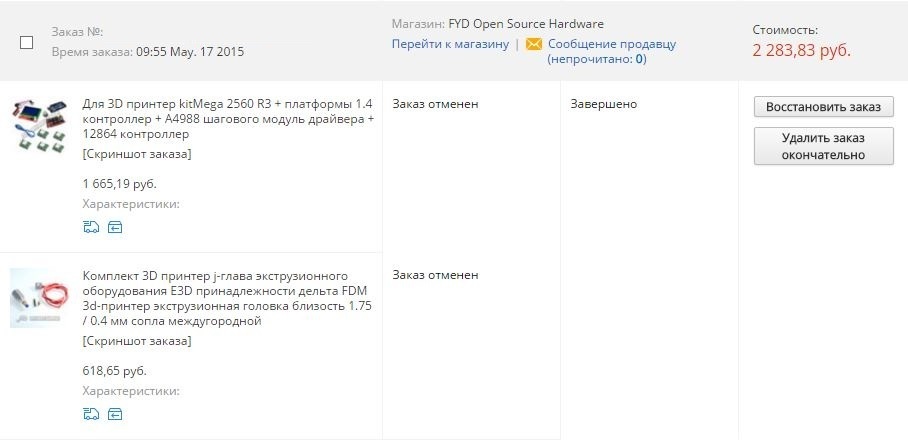Click the envelope icon next to Сообщение продавцу
The image size is (908, 445).
pos(534,44)
